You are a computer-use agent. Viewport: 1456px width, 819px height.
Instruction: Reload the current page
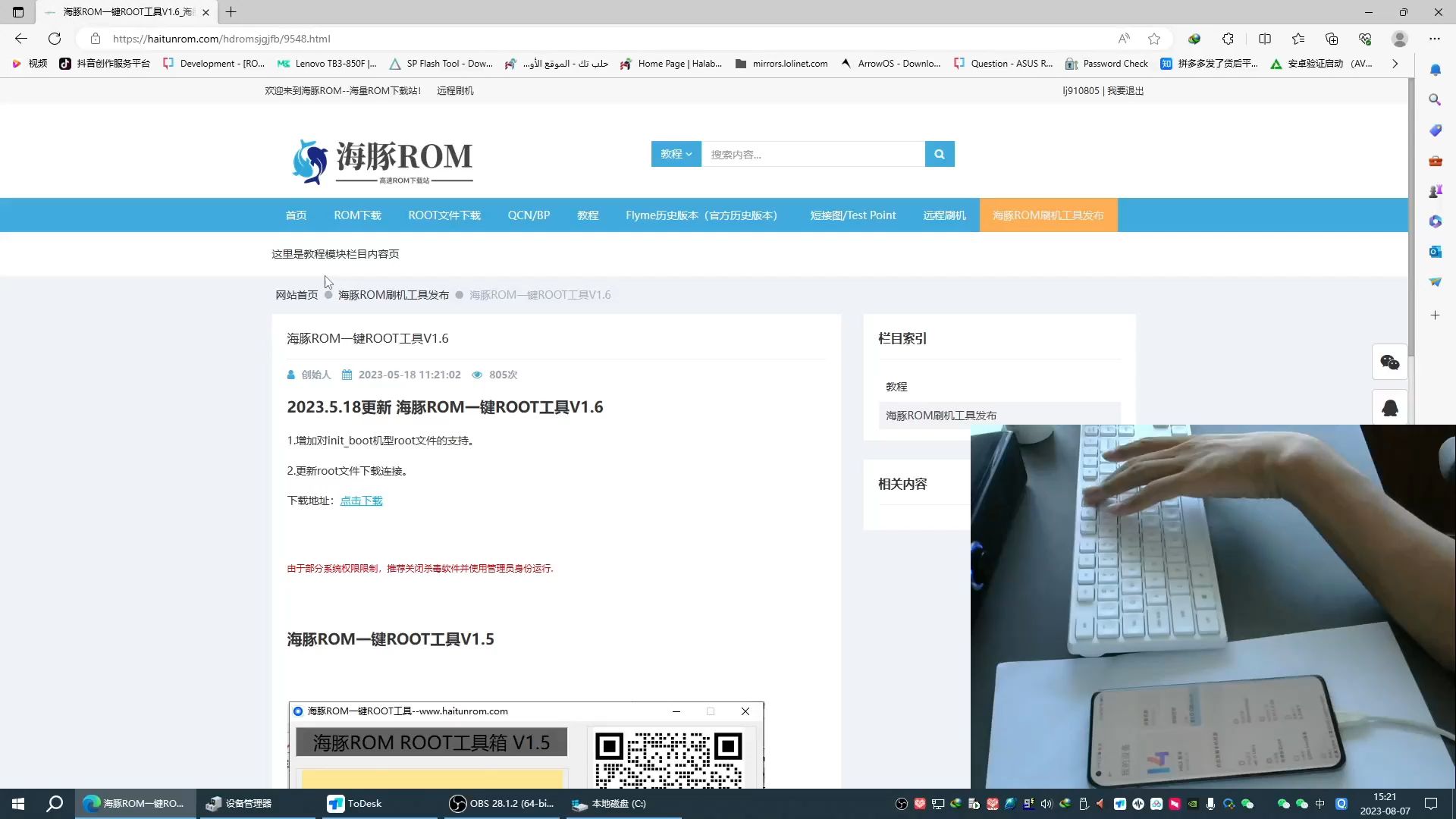[x=55, y=39]
